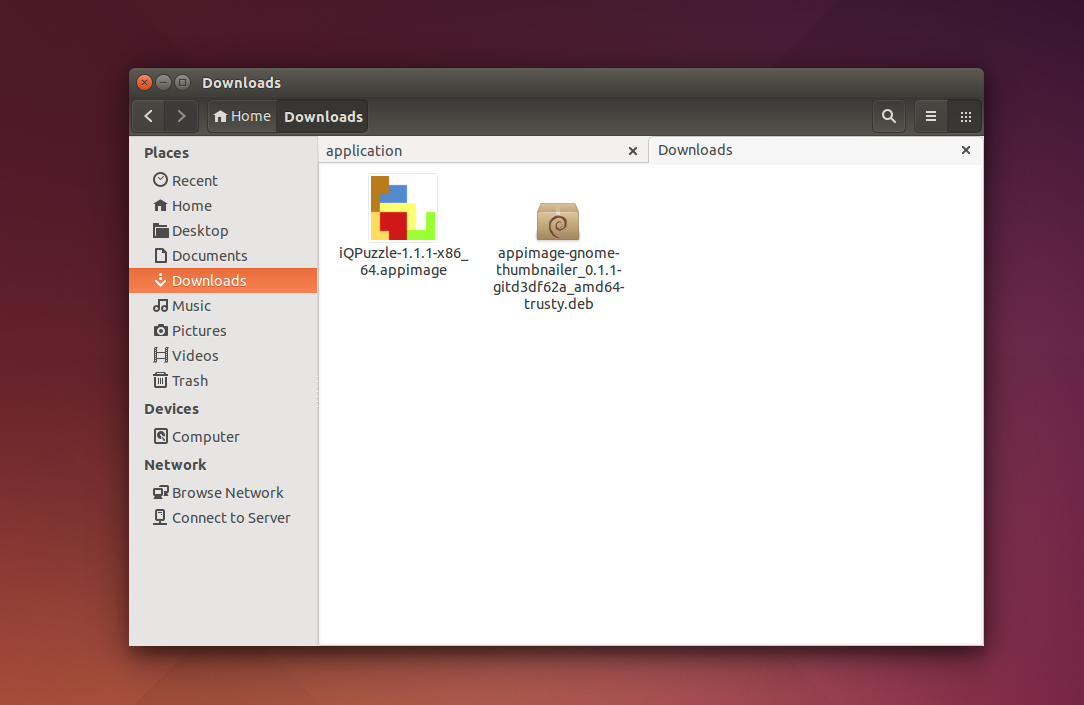
Task: Open search with the magnifier icon
Action: click(x=889, y=116)
